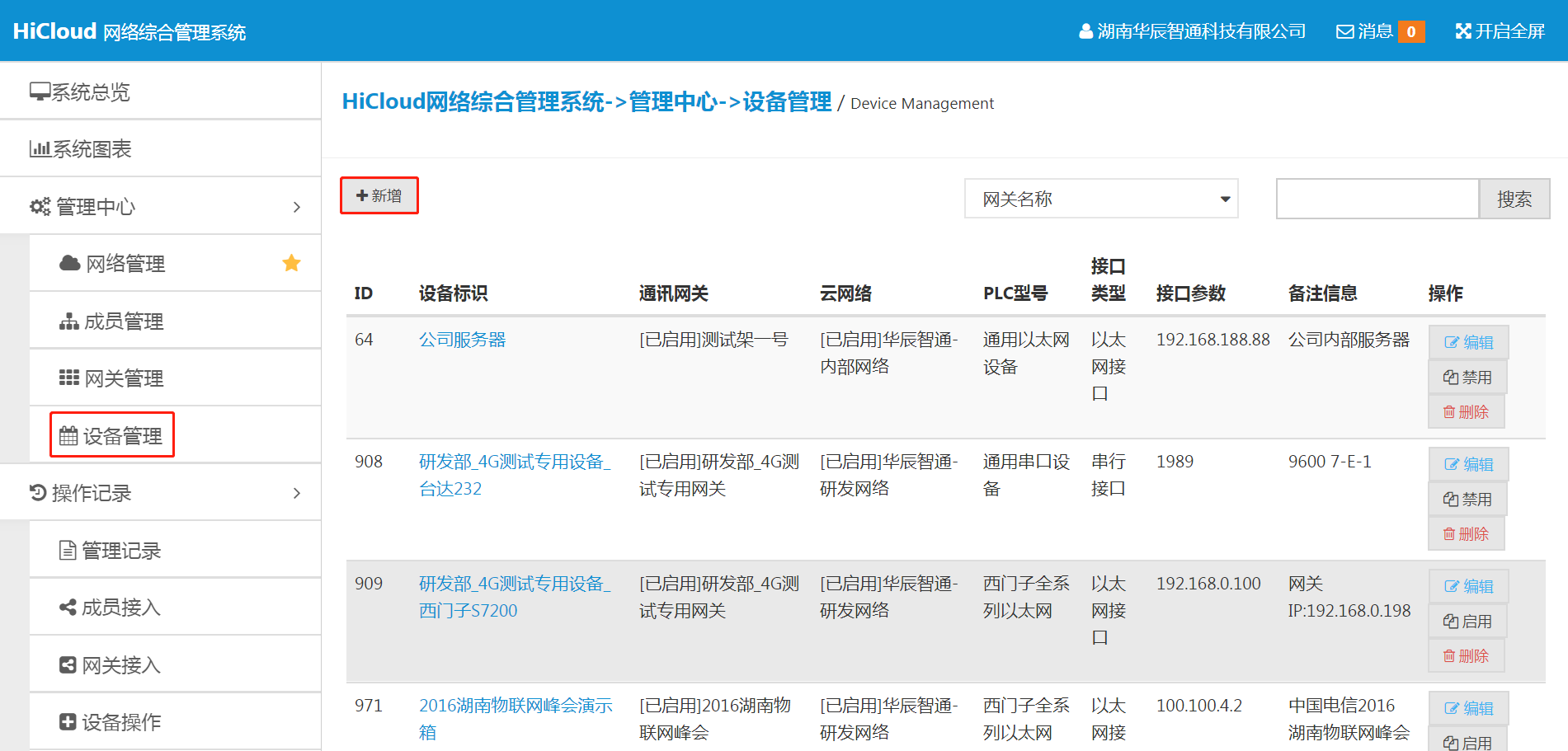1568x751 pixels.
Task: Click the cloud icon next to 网络管理
Action: point(68,263)
